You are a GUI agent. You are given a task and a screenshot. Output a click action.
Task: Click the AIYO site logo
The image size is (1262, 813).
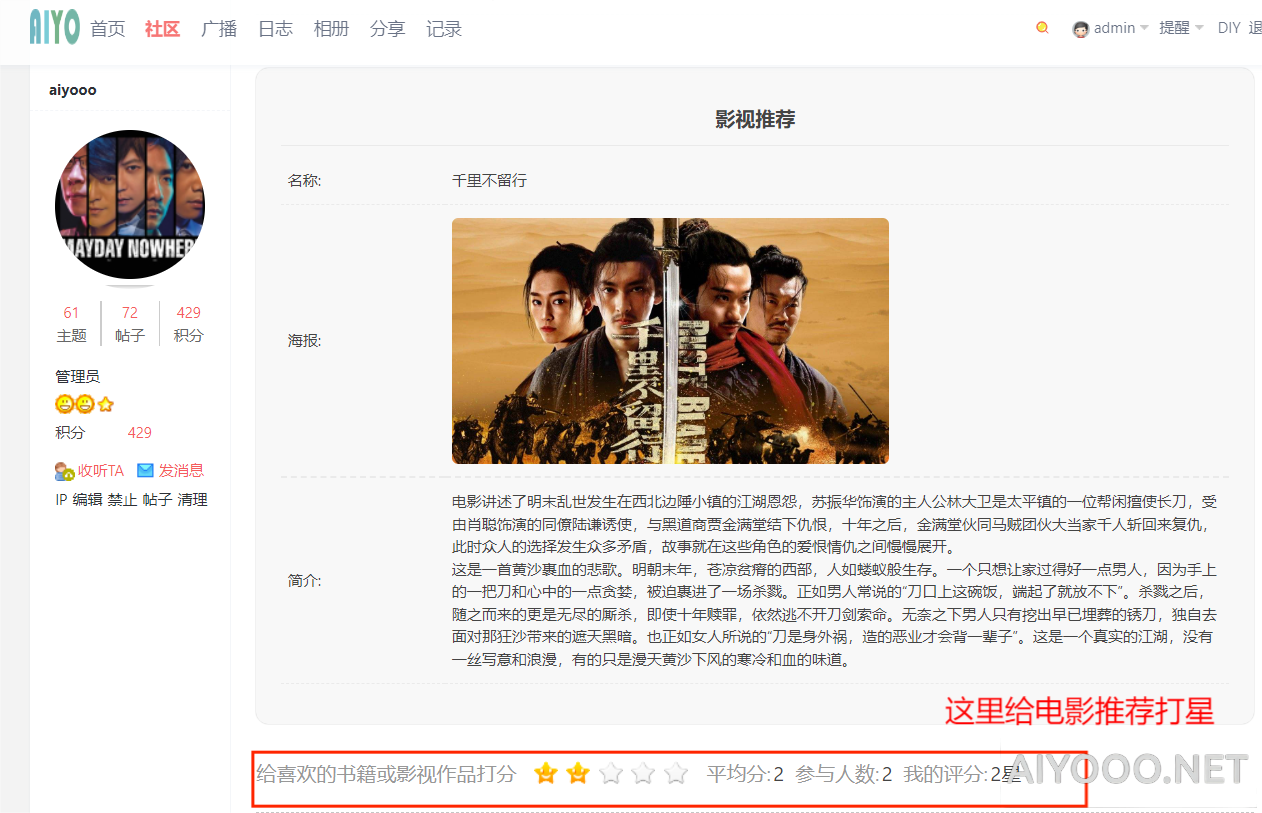click(54, 27)
